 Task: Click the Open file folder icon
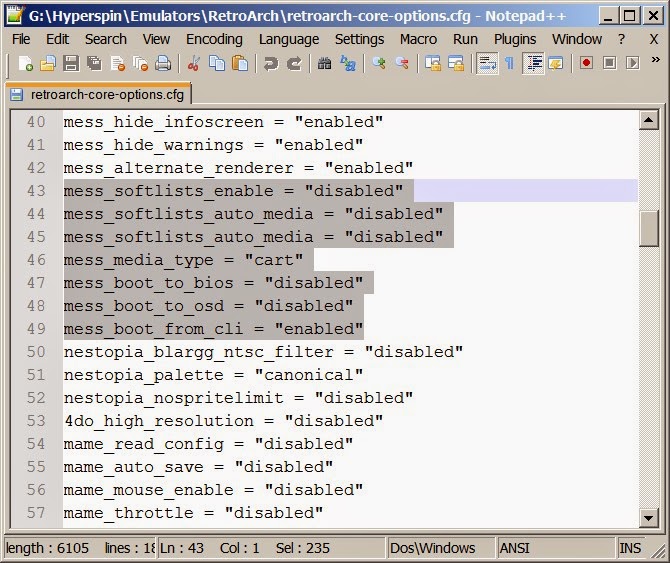(48, 64)
